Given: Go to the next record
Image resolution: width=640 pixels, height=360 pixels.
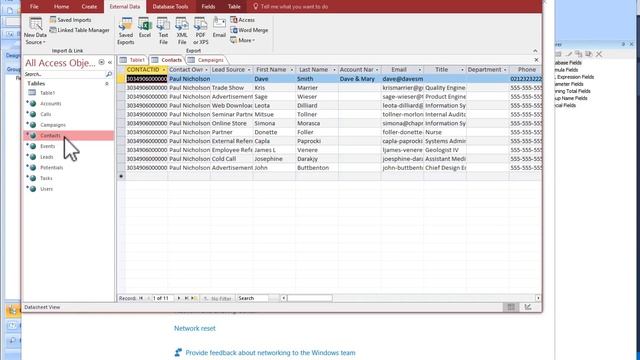Looking at the screenshot, I should pos(179,298).
